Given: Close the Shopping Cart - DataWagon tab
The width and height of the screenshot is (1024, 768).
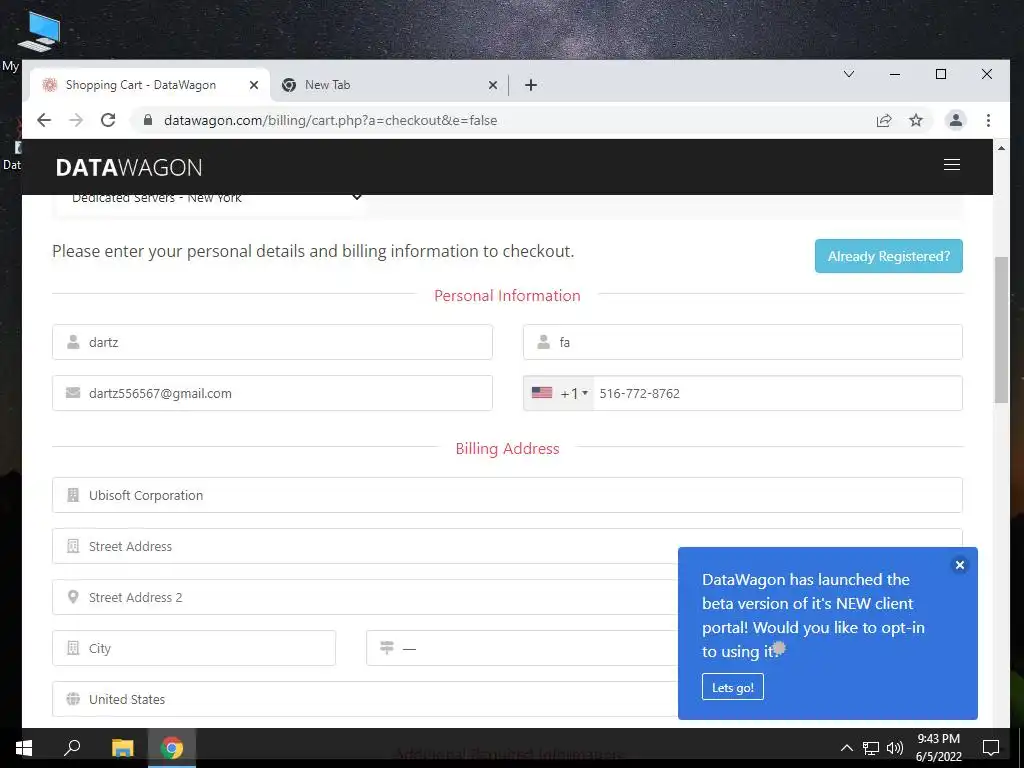Looking at the screenshot, I should tap(254, 85).
